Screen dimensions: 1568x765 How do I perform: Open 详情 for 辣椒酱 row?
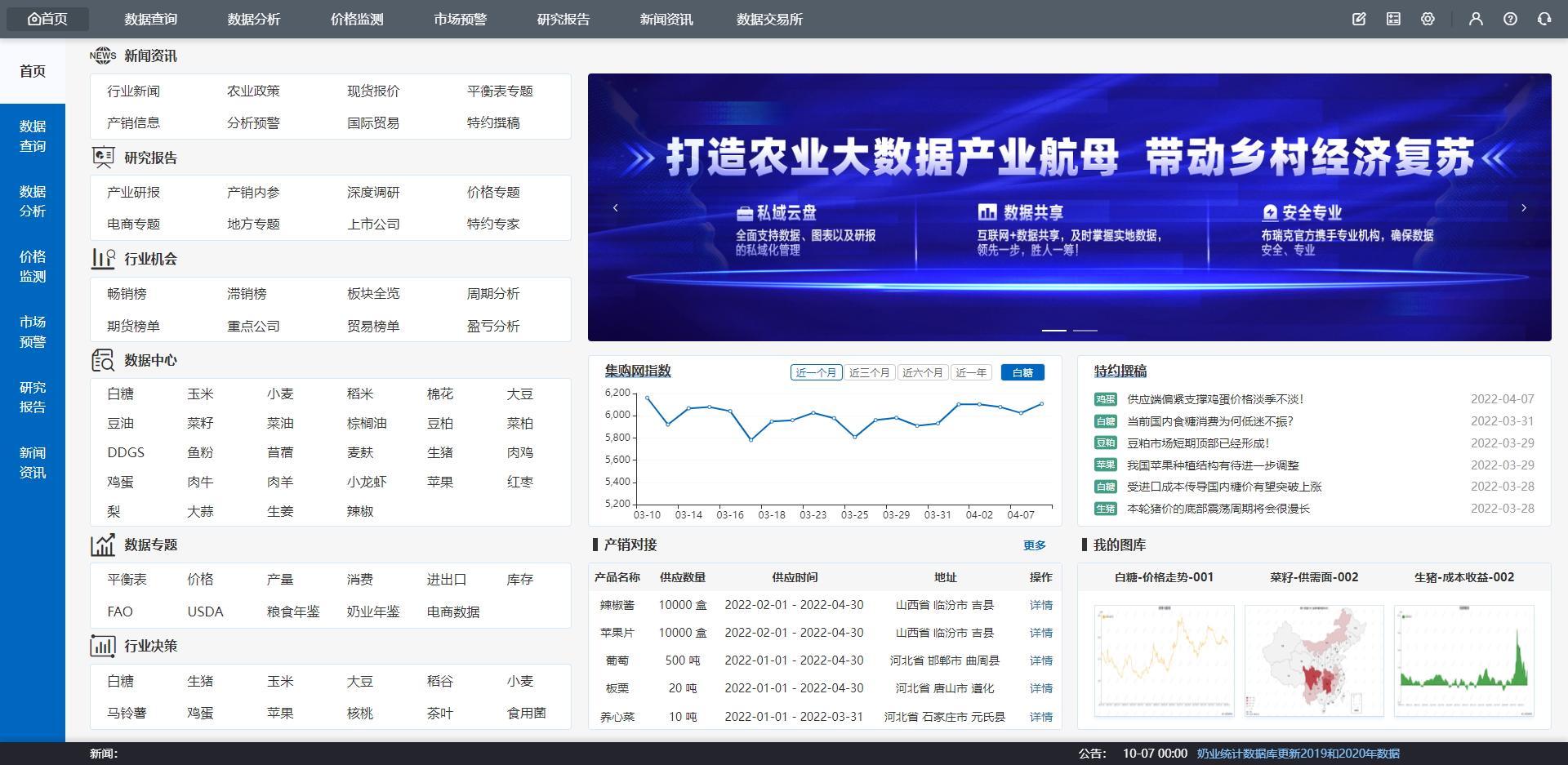coord(1041,605)
